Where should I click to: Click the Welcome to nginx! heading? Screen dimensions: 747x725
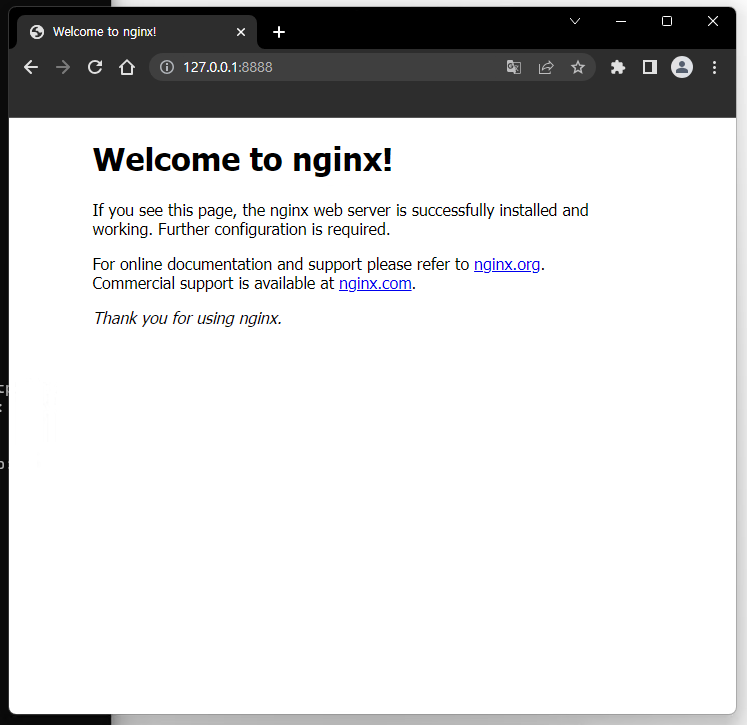[242, 160]
